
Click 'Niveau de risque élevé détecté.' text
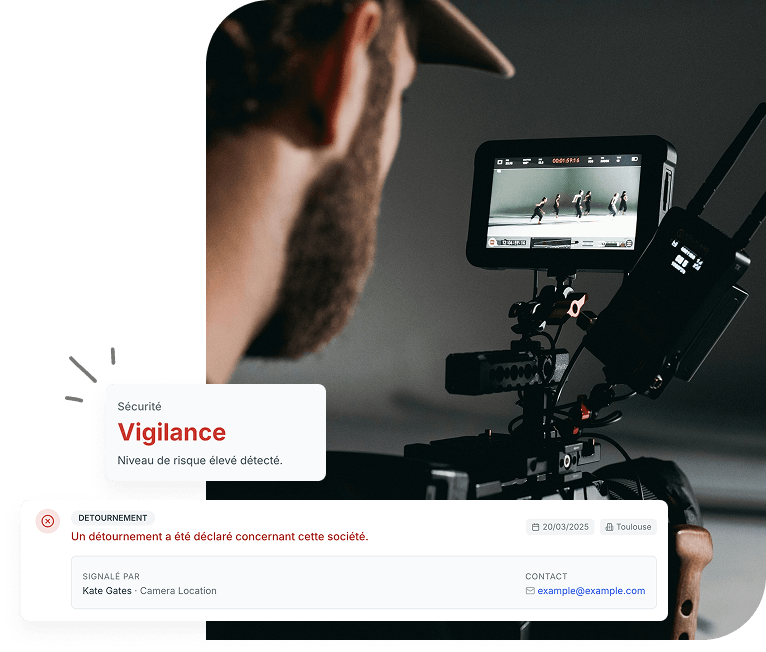(200, 460)
